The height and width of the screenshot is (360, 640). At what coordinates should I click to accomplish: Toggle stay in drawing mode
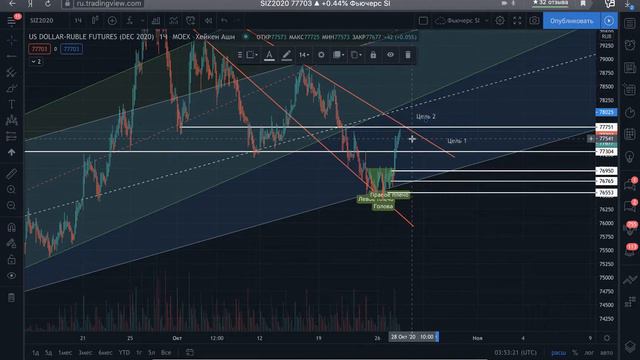click(11, 244)
